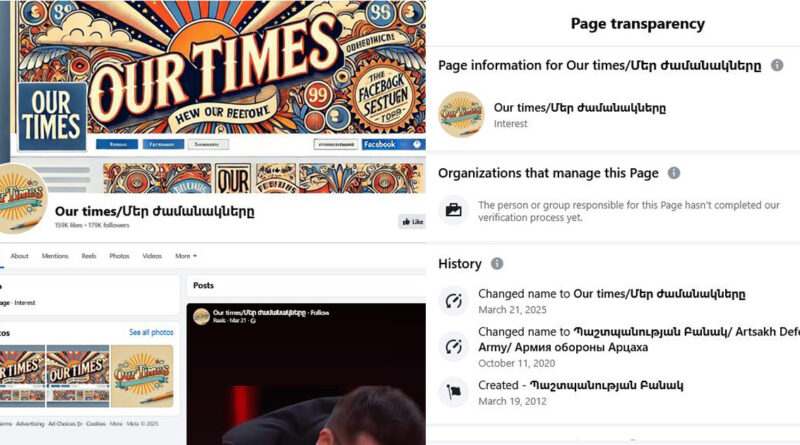This screenshot has height=445, width=800.
Task: Open the Videos tab
Action: (x=152, y=256)
